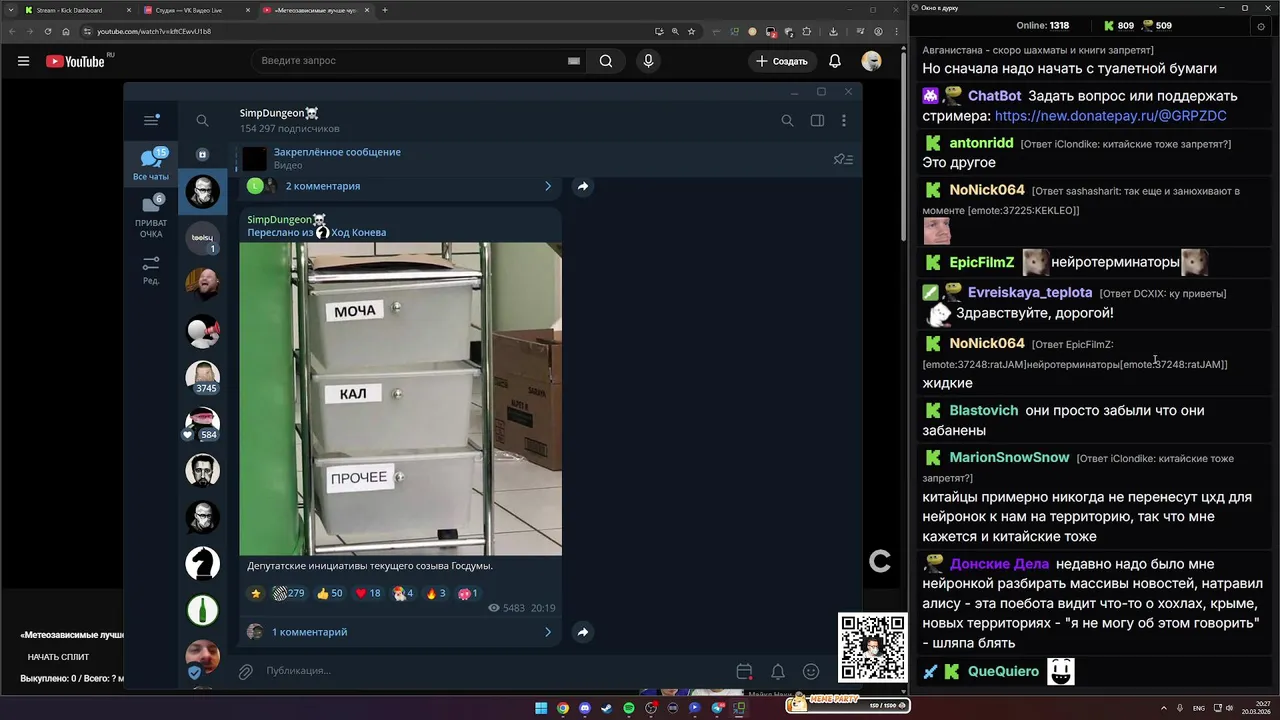
Task: Open the ПРИВАТ ОЧКА chat folder
Action: pos(151,216)
